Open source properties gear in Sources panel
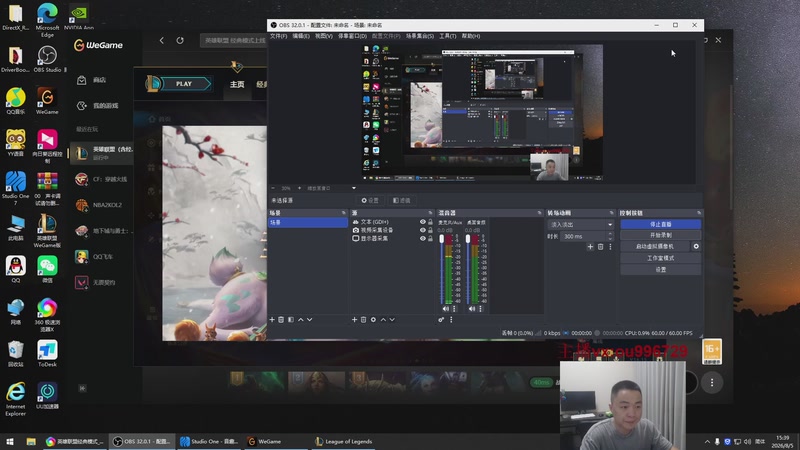This screenshot has height=450, width=800. 373,320
